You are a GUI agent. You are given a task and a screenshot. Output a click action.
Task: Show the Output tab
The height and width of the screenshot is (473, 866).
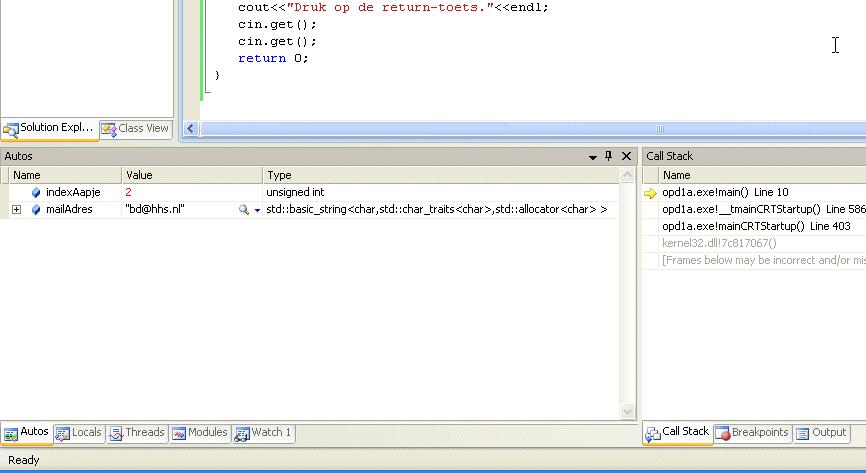point(822,433)
